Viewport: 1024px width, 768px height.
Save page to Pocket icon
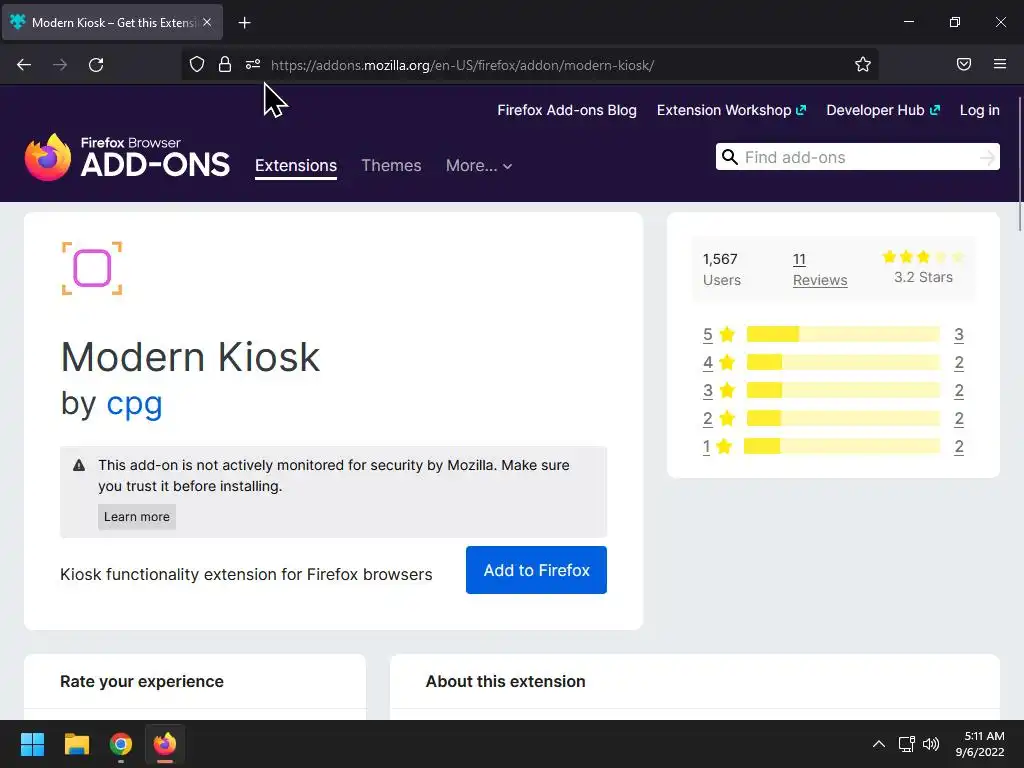[x=964, y=64]
